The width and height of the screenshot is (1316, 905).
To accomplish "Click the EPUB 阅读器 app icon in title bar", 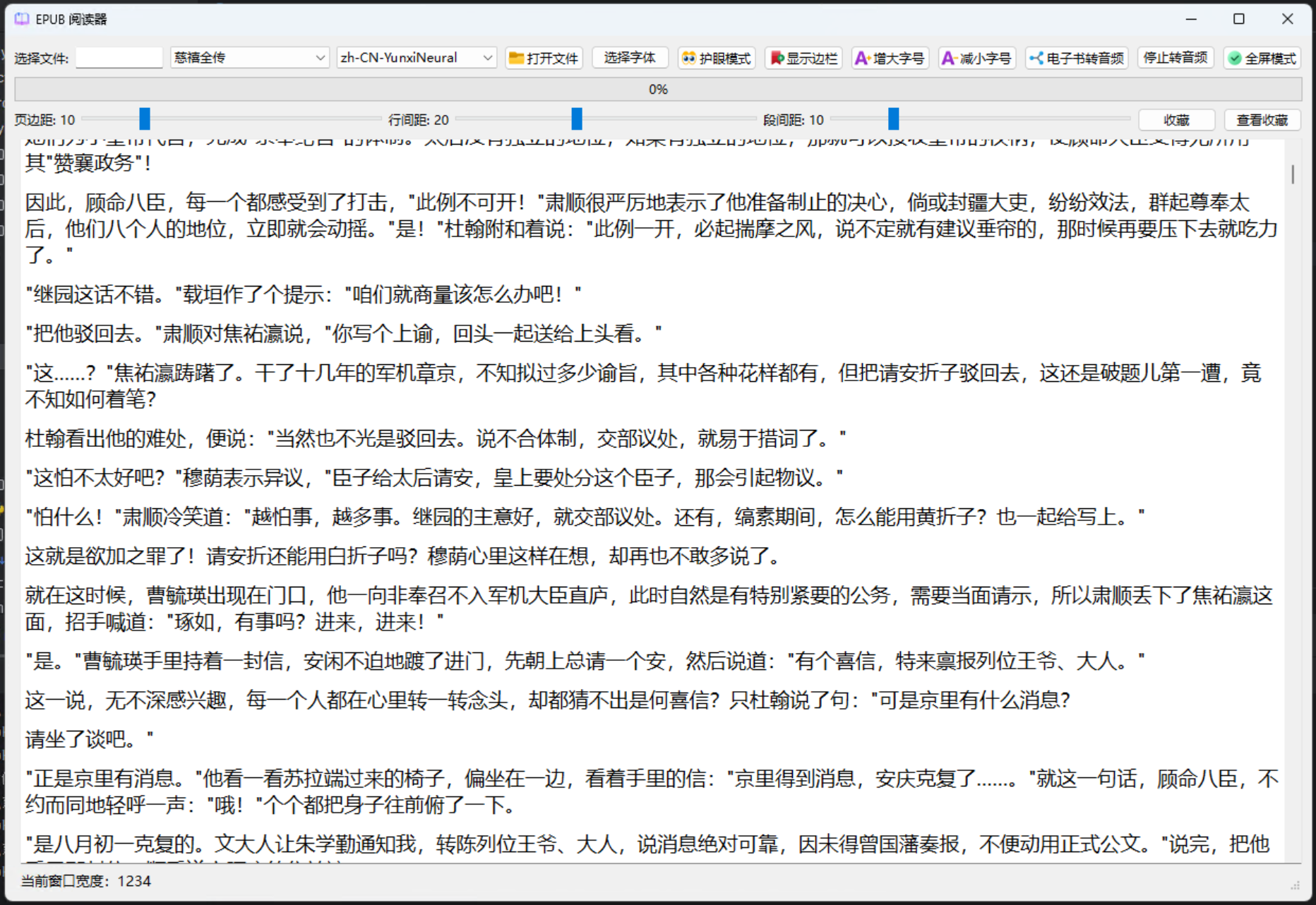I will 22,19.
